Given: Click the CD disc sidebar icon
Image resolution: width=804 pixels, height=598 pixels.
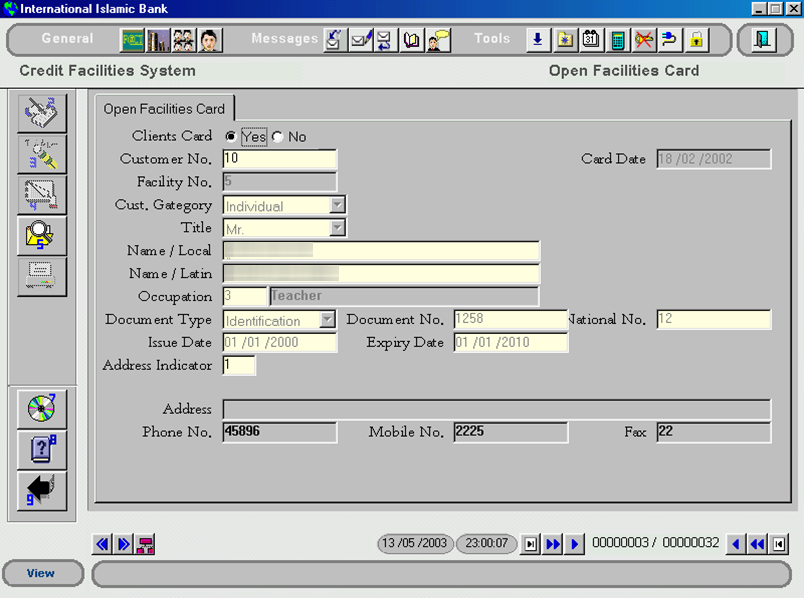Looking at the screenshot, I should 42,409.
